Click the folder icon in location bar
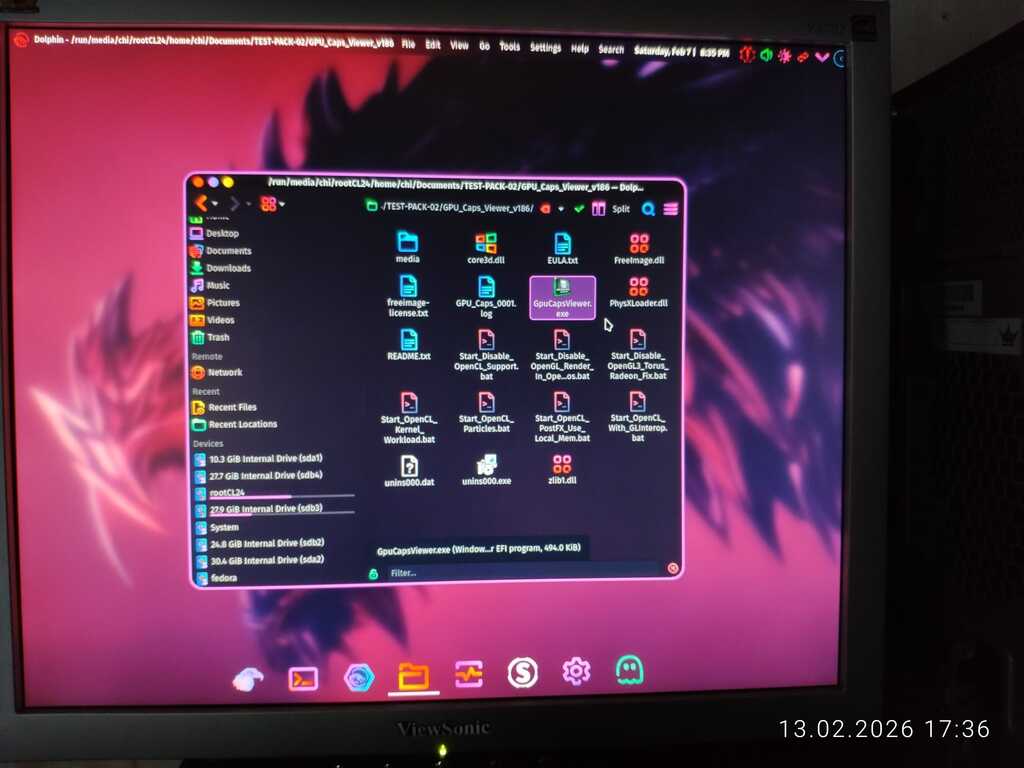 click(372, 206)
